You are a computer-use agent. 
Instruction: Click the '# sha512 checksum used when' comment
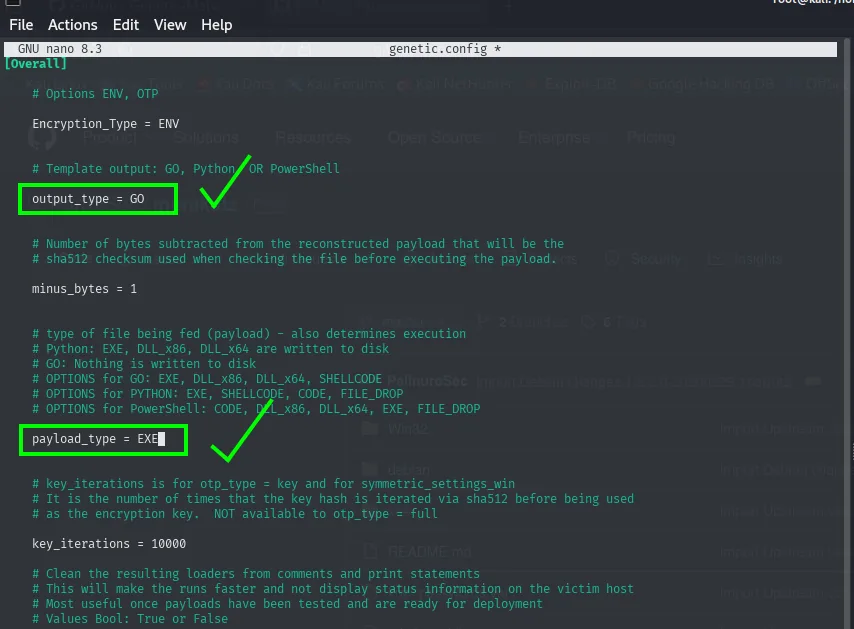tap(294, 259)
